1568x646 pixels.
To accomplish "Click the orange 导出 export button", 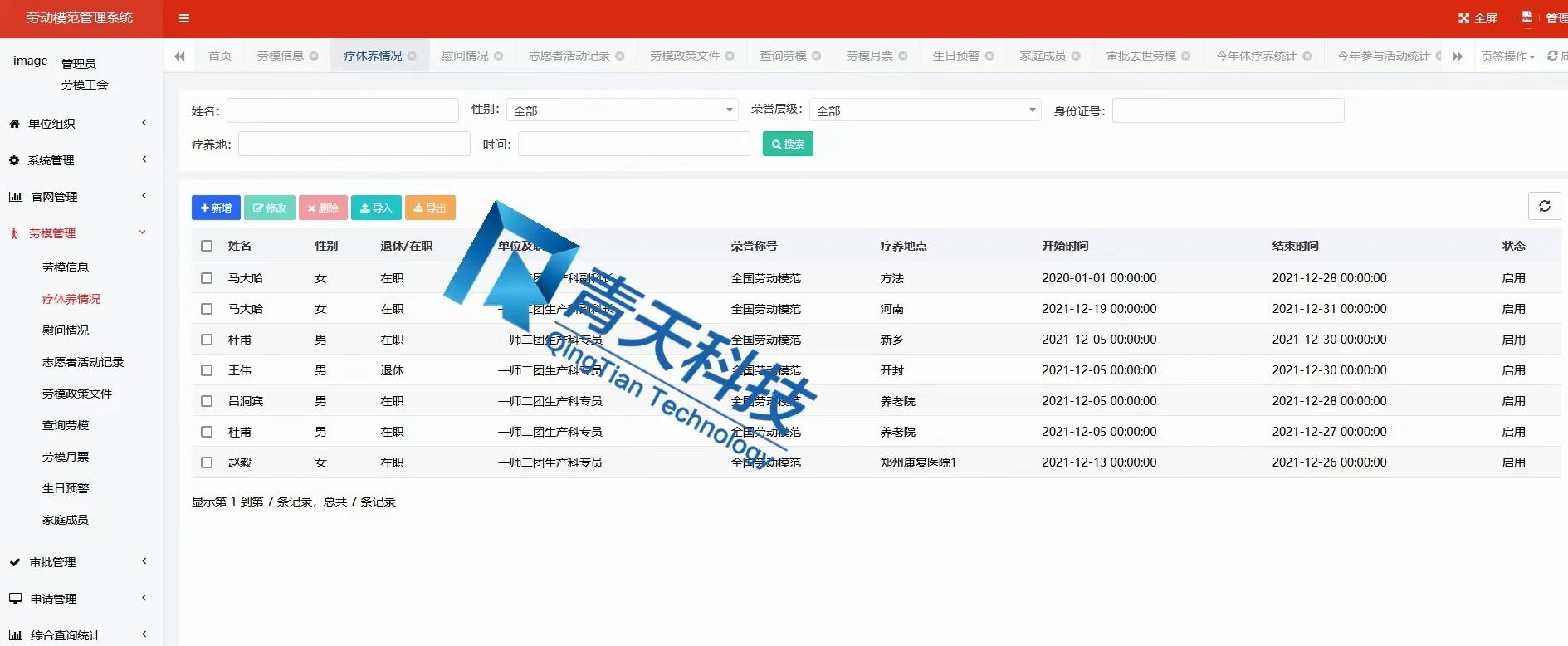I will click(x=430, y=208).
